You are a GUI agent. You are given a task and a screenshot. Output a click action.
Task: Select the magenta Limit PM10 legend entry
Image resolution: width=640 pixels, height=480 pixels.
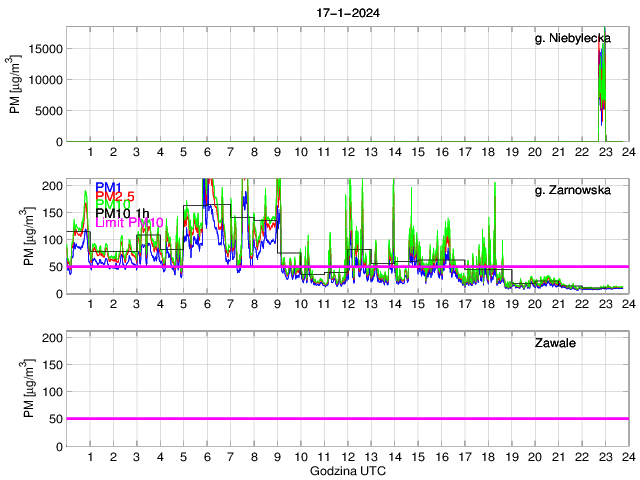tap(129, 223)
